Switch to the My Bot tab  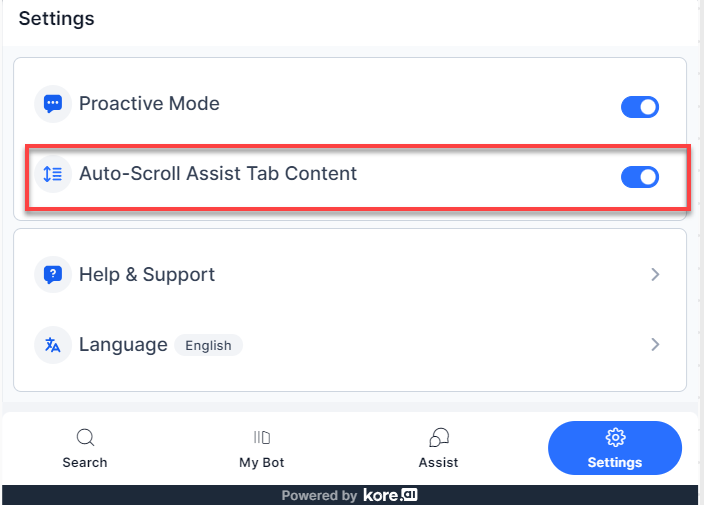point(262,462)
